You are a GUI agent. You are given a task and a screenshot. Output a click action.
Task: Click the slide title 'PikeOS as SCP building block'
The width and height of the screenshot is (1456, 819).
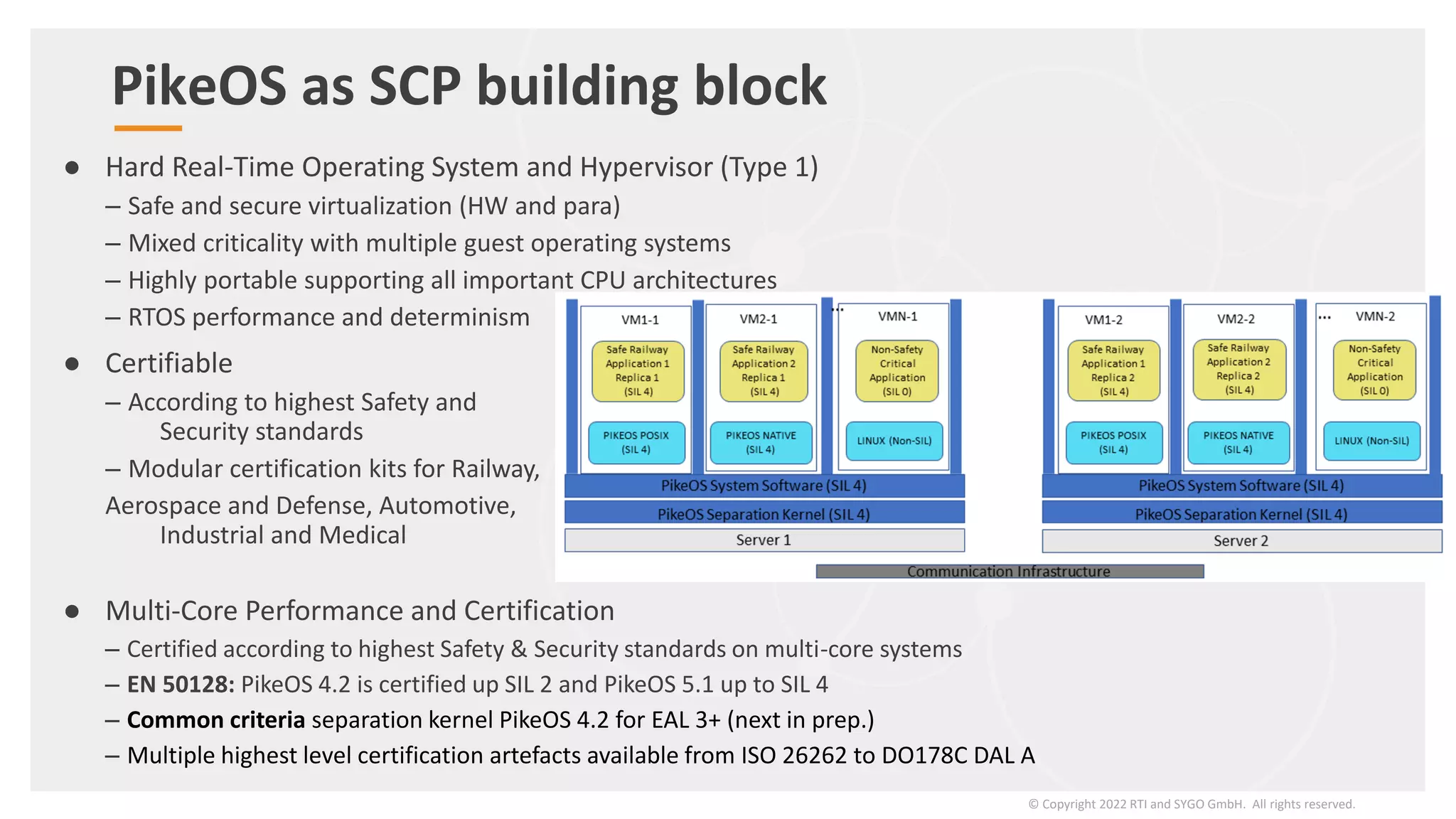click(469, 86)
